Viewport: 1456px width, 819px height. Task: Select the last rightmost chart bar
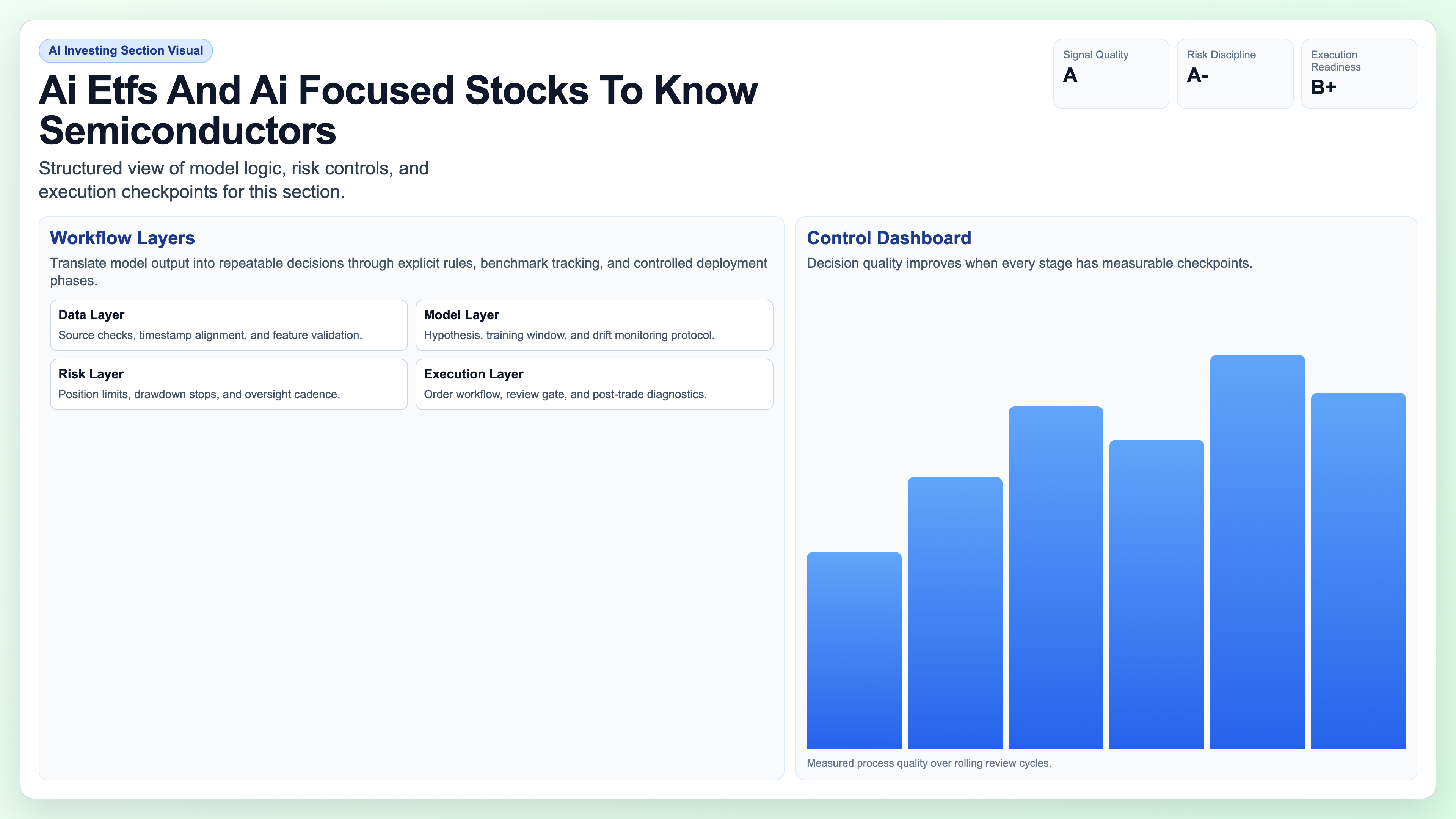coord(1358,571)
